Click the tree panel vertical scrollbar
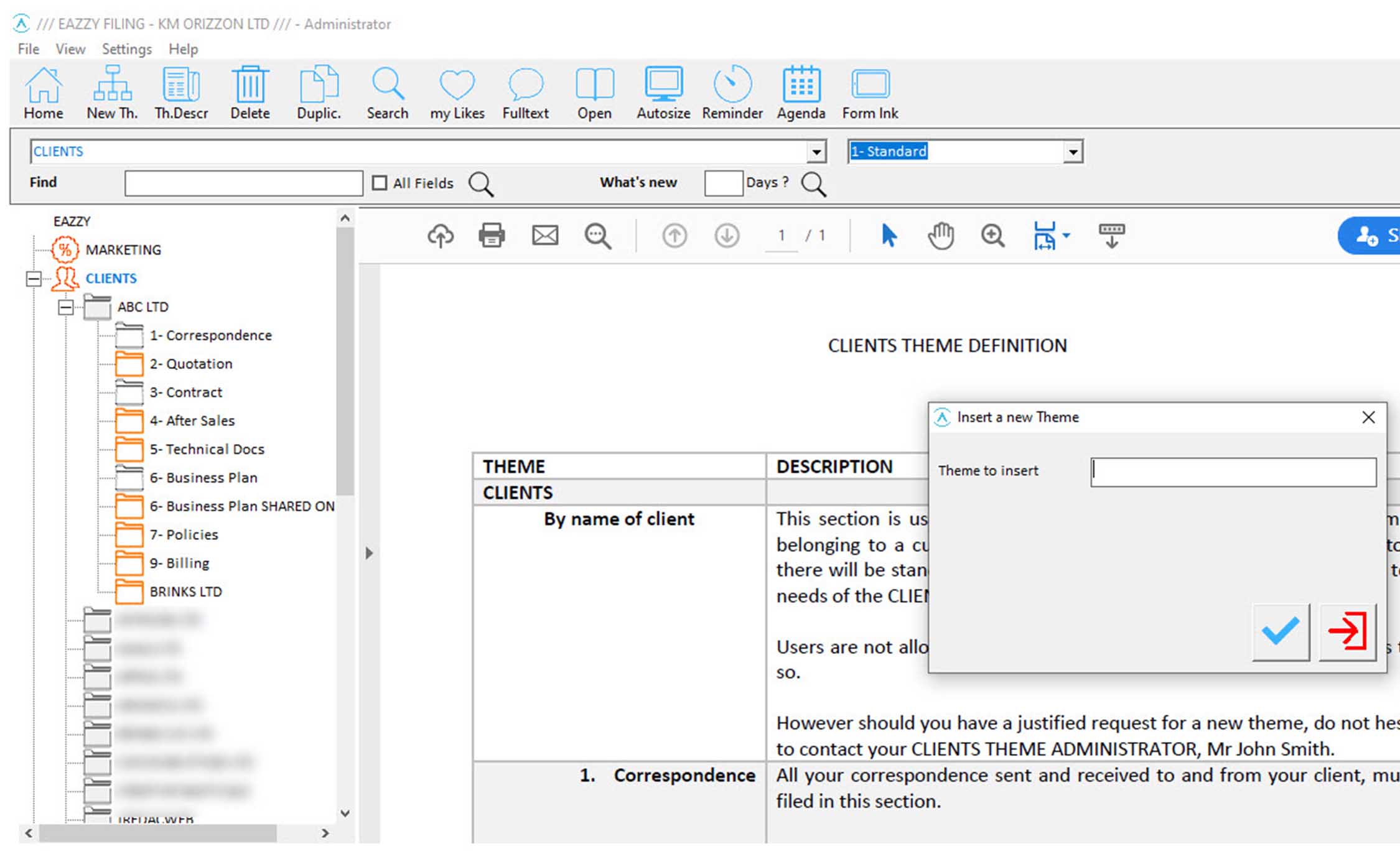This screenshot has width=1400, height=854. [x=345, y=361]
